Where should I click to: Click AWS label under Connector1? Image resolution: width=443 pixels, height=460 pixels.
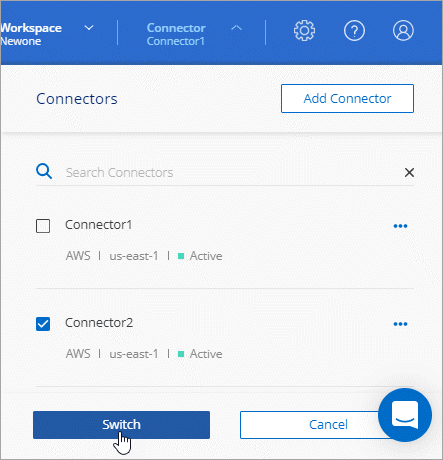click(78, 256)
